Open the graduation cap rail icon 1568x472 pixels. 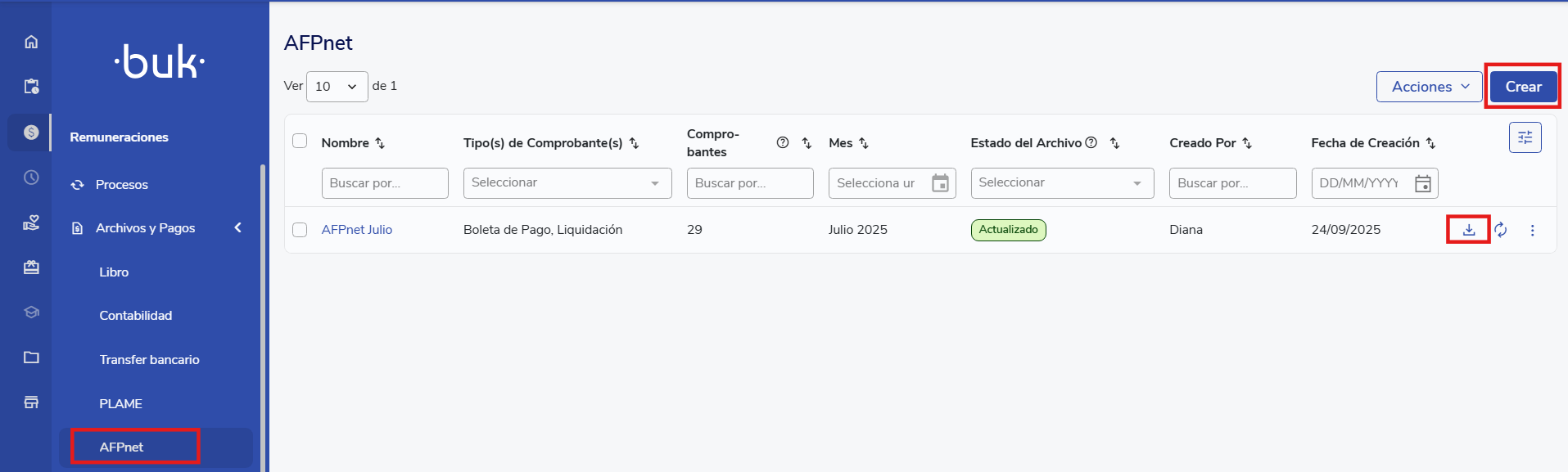click(x=31, y=312)
